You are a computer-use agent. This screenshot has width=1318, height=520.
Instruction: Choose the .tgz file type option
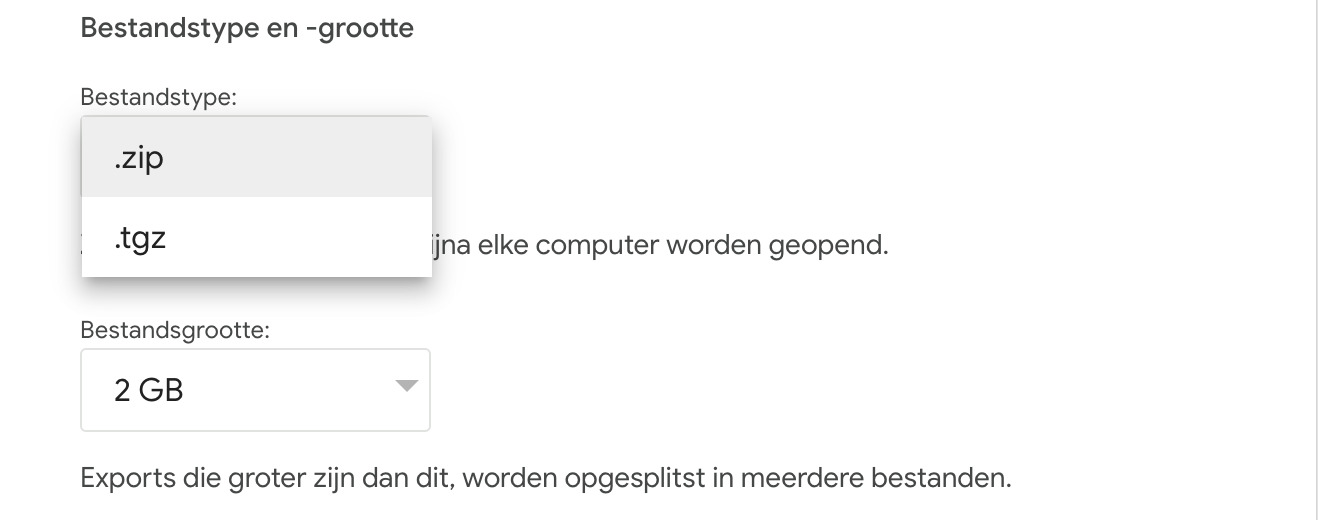pyautogui.click(x=256, y=238)
